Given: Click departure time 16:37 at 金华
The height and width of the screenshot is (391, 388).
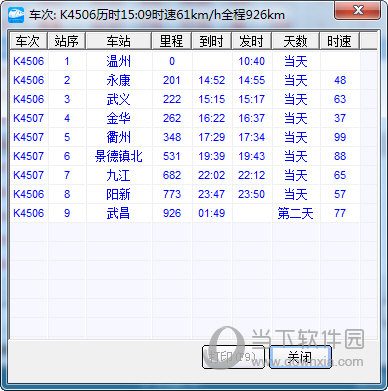Looking at the screenshot, I should [x=252, y=118].
